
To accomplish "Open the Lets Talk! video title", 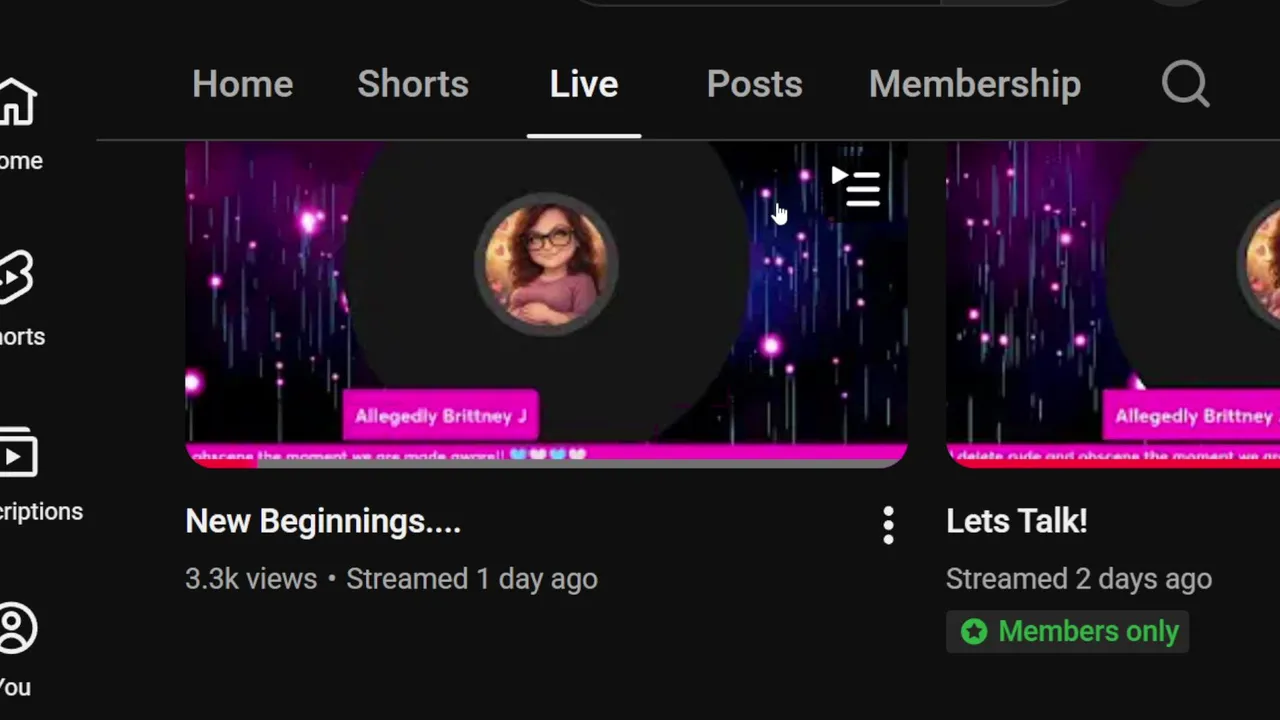I will (x=1017, y=521).
